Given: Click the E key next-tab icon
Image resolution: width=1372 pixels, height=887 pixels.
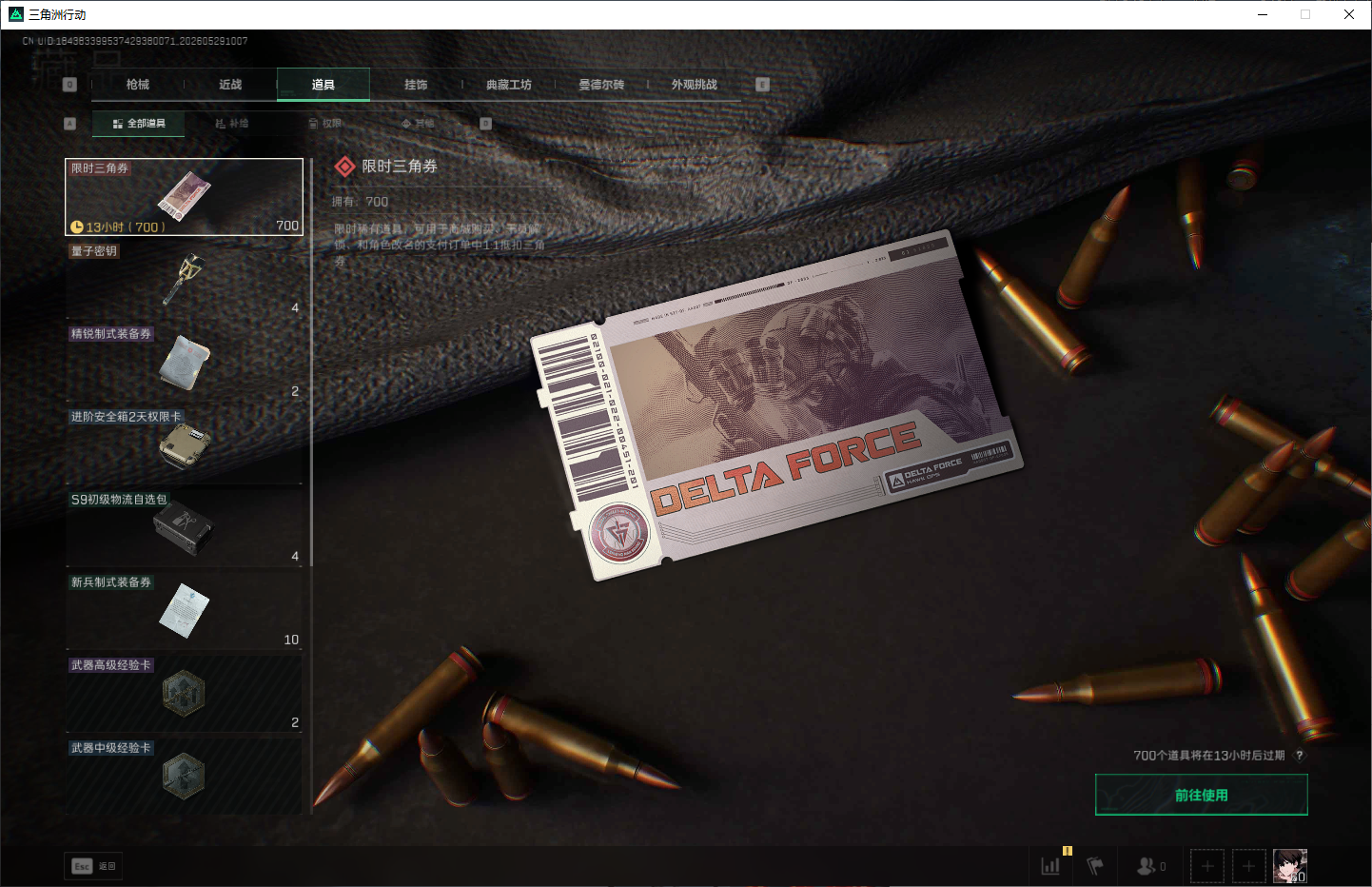Looking at the screenshot, I should 762,85.
